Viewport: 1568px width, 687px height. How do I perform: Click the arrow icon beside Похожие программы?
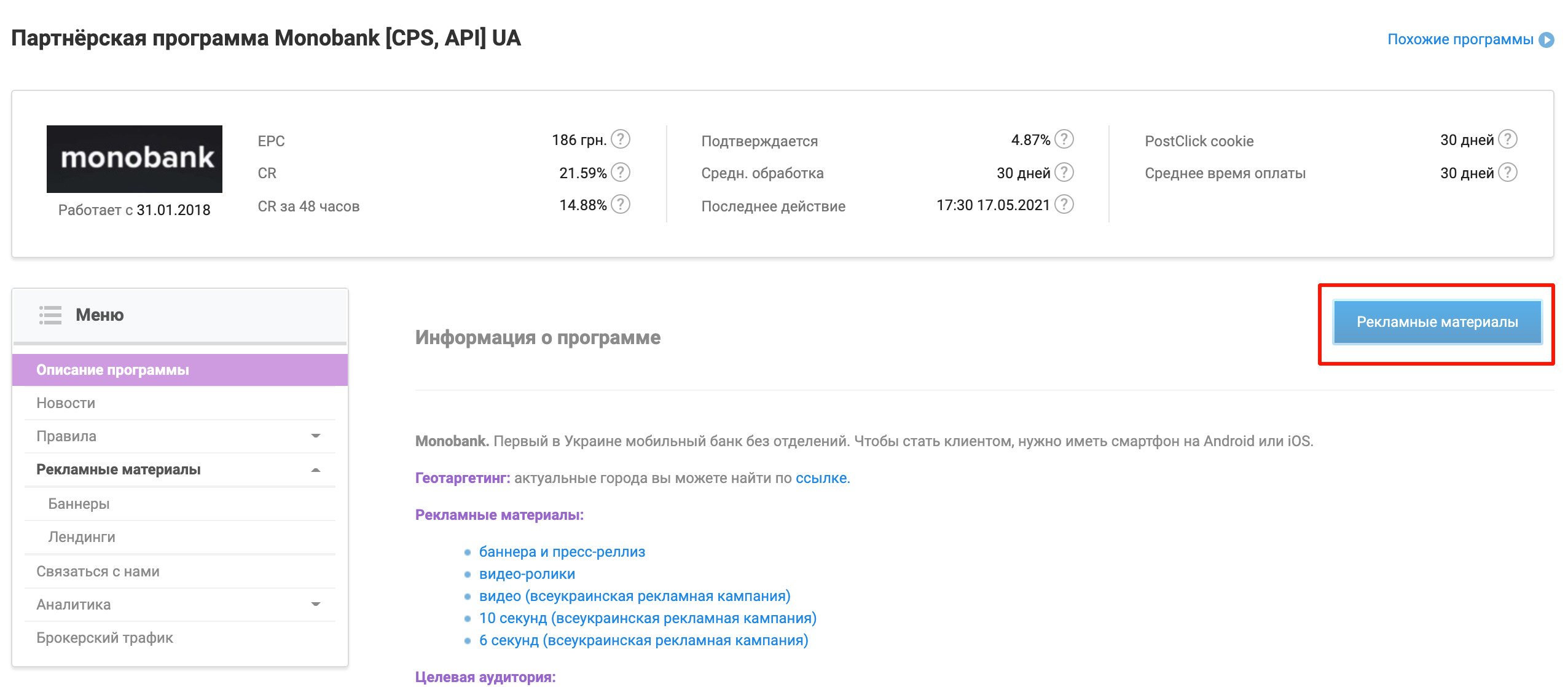tap(1546, 40)
